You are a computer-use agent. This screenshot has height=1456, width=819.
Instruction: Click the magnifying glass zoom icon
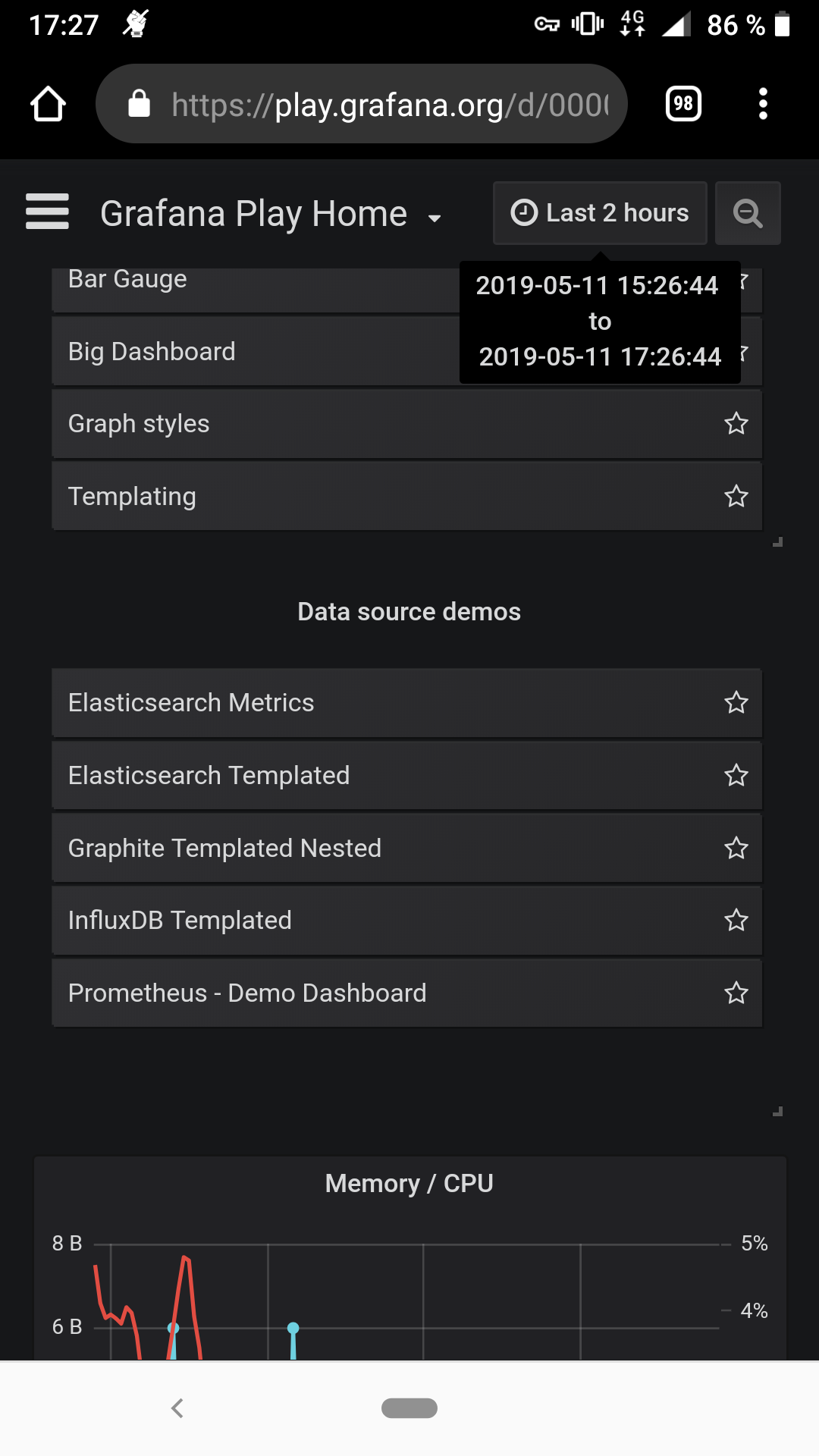click(748, 213)
